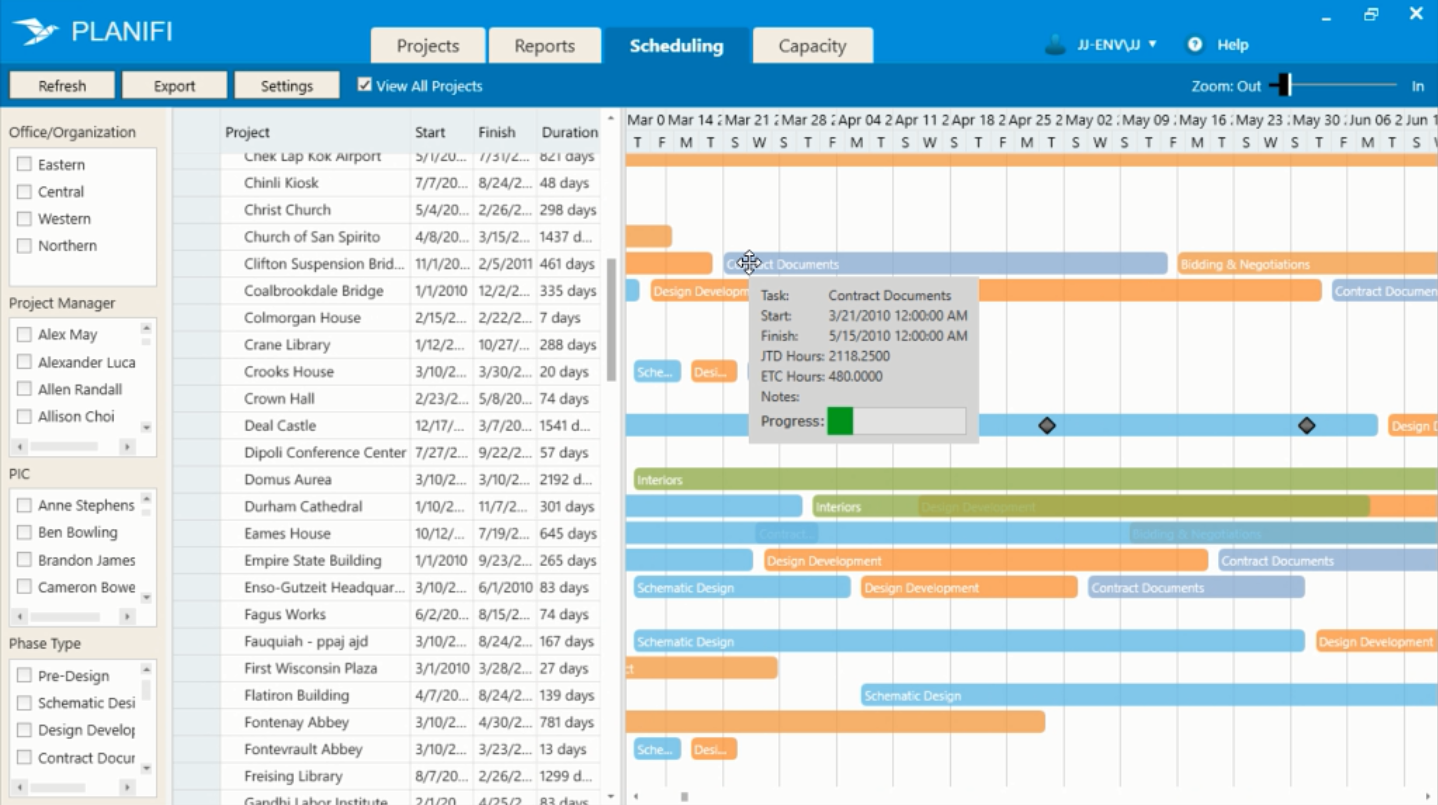This screenshot has height=805, width=1438.
Task: Check the Contract Documents phase type checkbox
Action: coord(24,758)
